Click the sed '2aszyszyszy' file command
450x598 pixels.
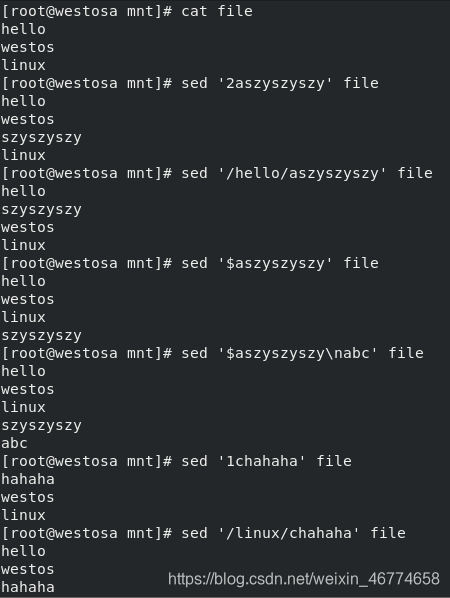tap(280, 83)
